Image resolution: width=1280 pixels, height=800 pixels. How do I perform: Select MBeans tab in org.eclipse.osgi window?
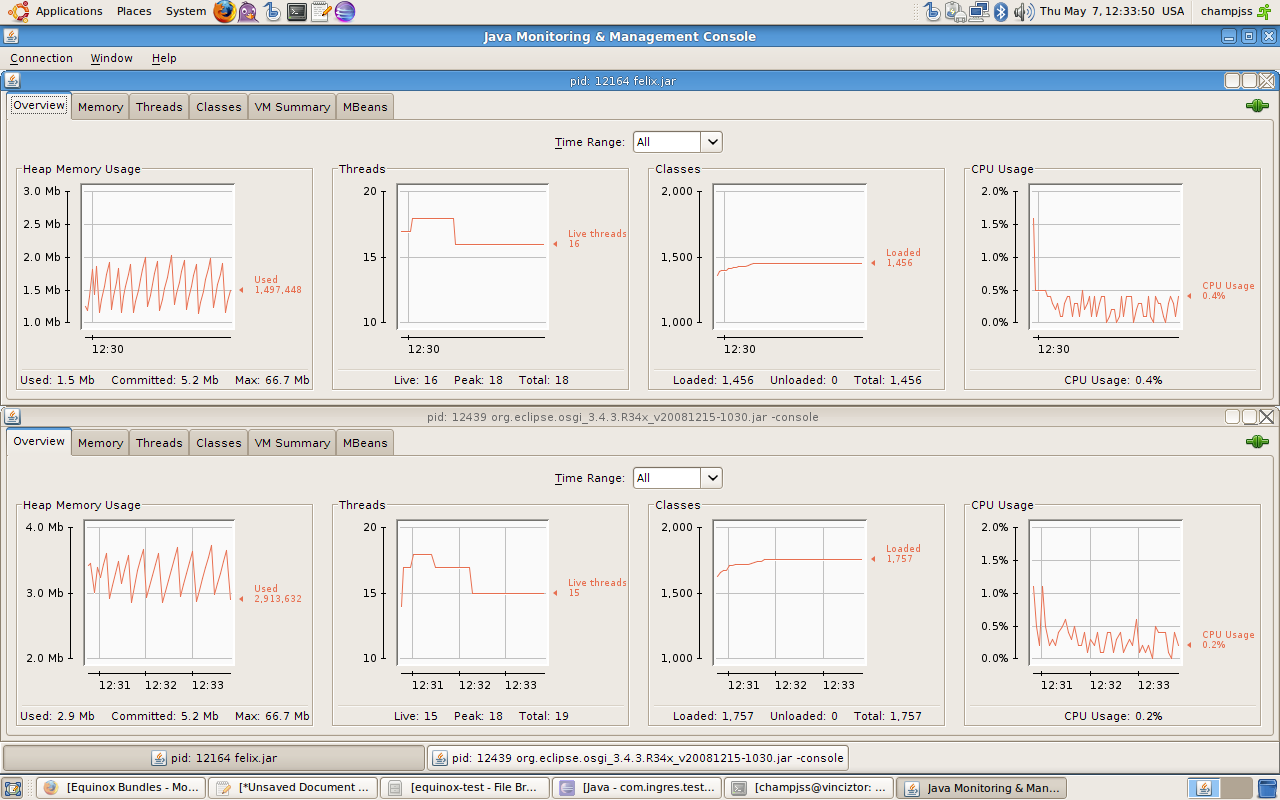coord(365,443)
